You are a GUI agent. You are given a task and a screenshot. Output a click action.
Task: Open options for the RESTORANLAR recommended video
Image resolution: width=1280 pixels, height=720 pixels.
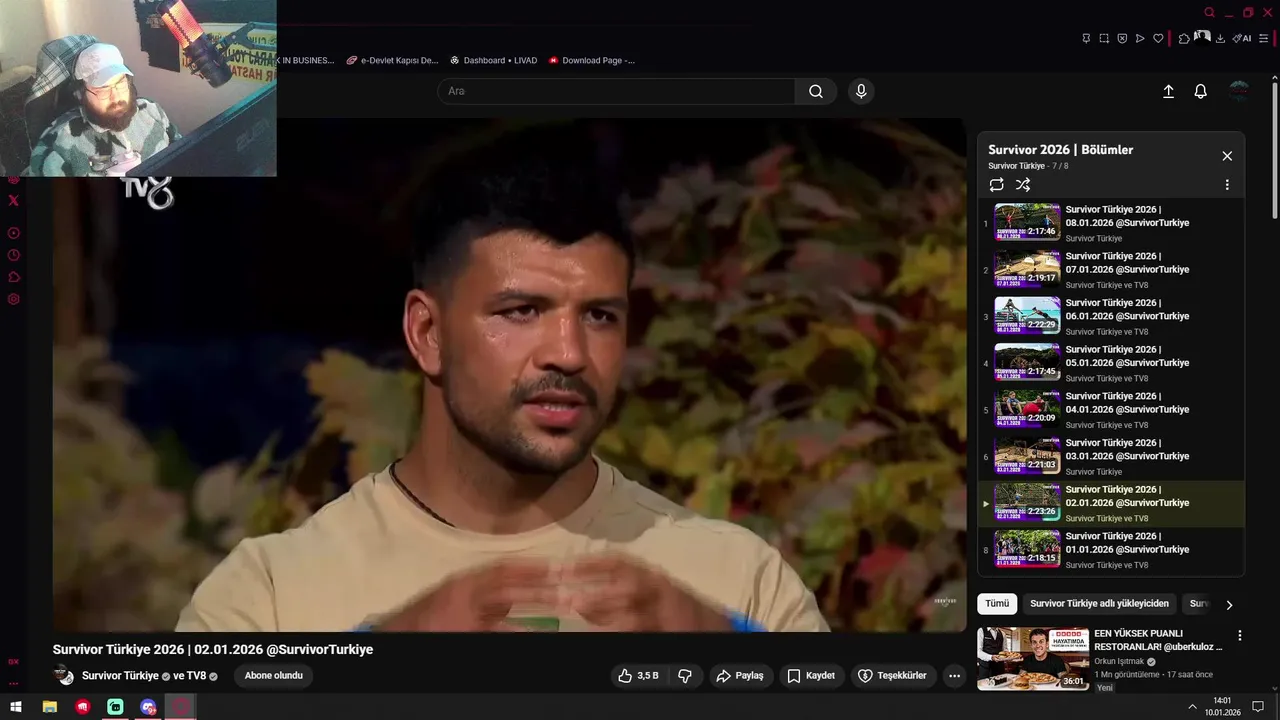(x=1240, y=636)
